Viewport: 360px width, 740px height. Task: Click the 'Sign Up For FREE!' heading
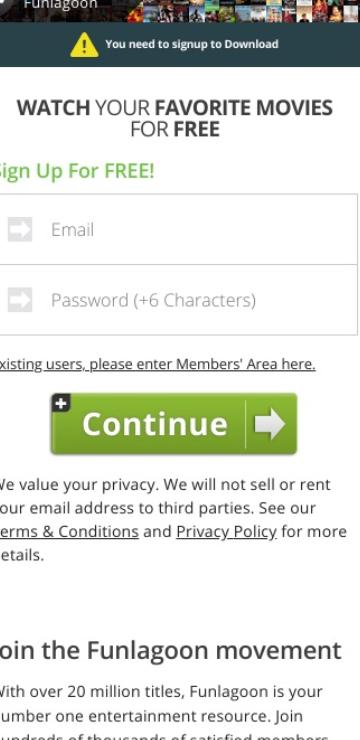[77, 170]
